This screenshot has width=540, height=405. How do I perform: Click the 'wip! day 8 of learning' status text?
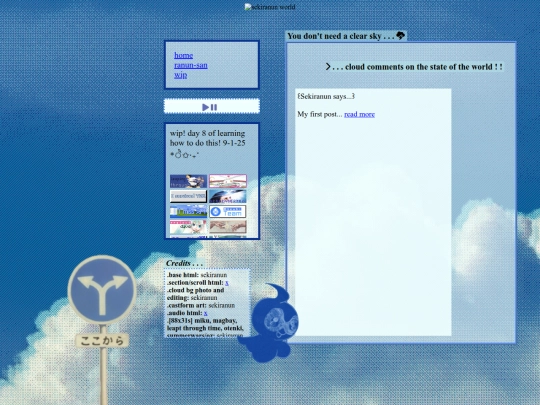click(207, 138)
